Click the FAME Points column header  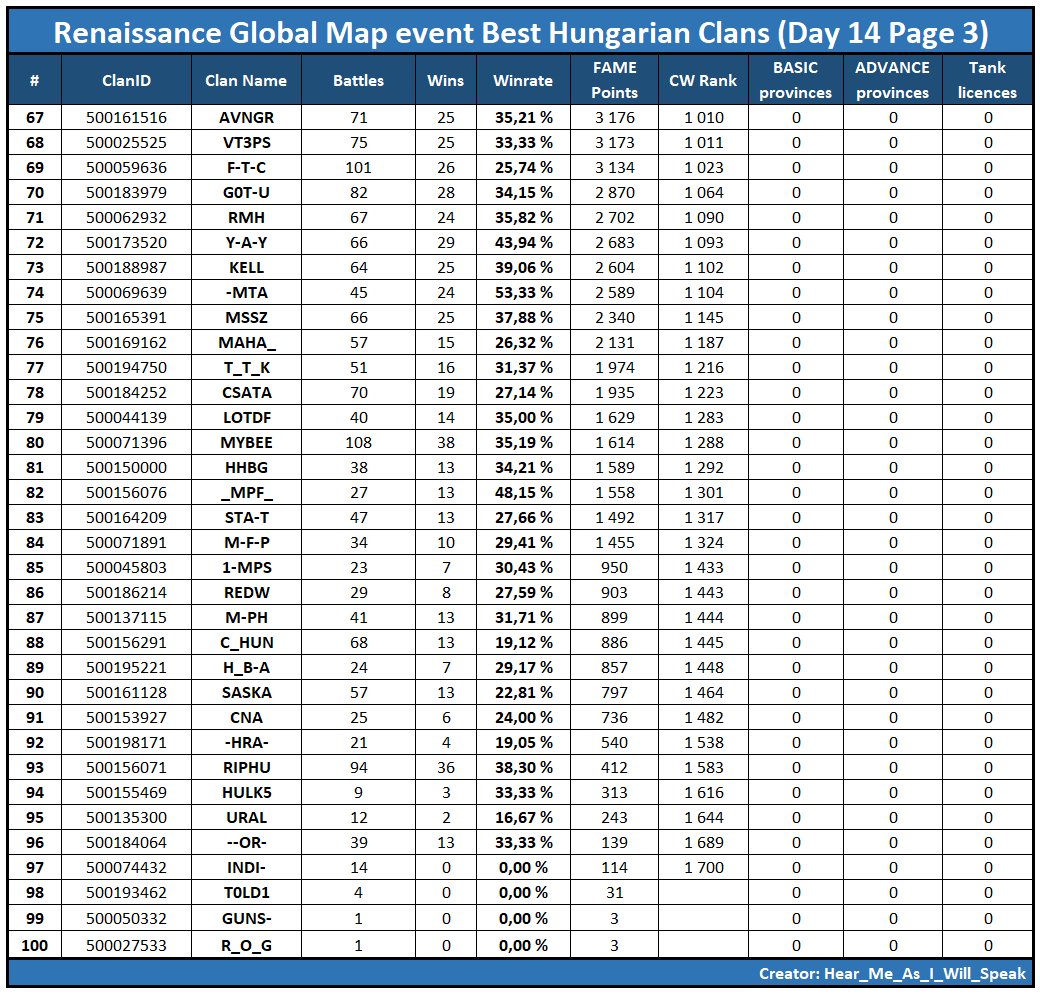[614, 80]
